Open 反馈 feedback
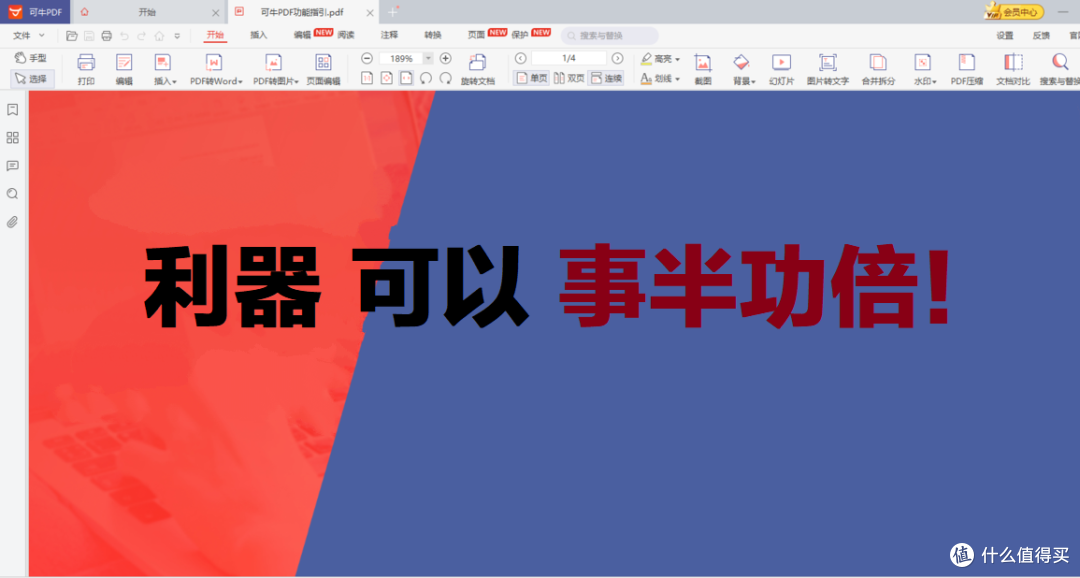The image size is (1080, 578). [x=1041, y=35]
